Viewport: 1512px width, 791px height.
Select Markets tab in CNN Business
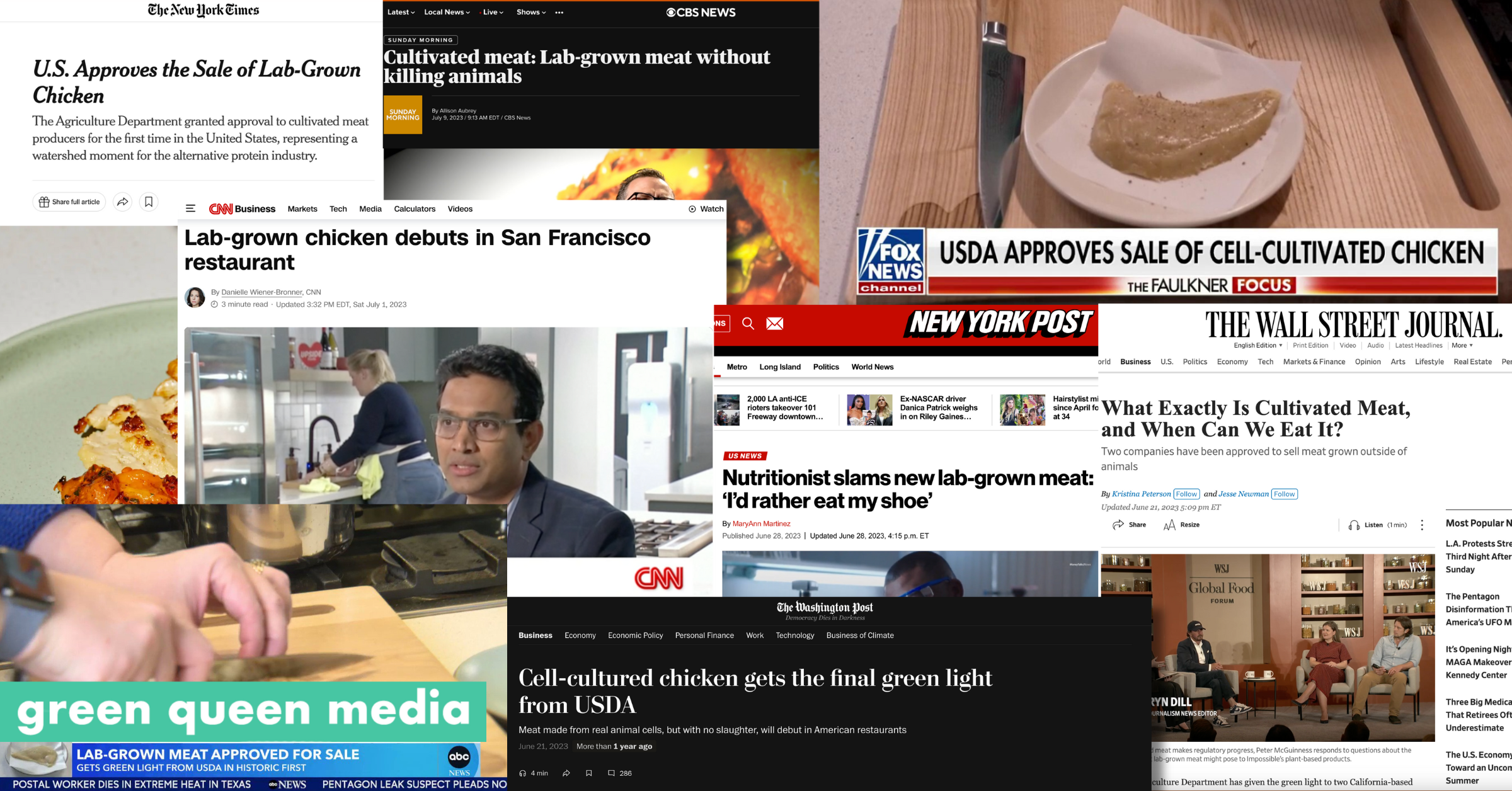point(302,208)
